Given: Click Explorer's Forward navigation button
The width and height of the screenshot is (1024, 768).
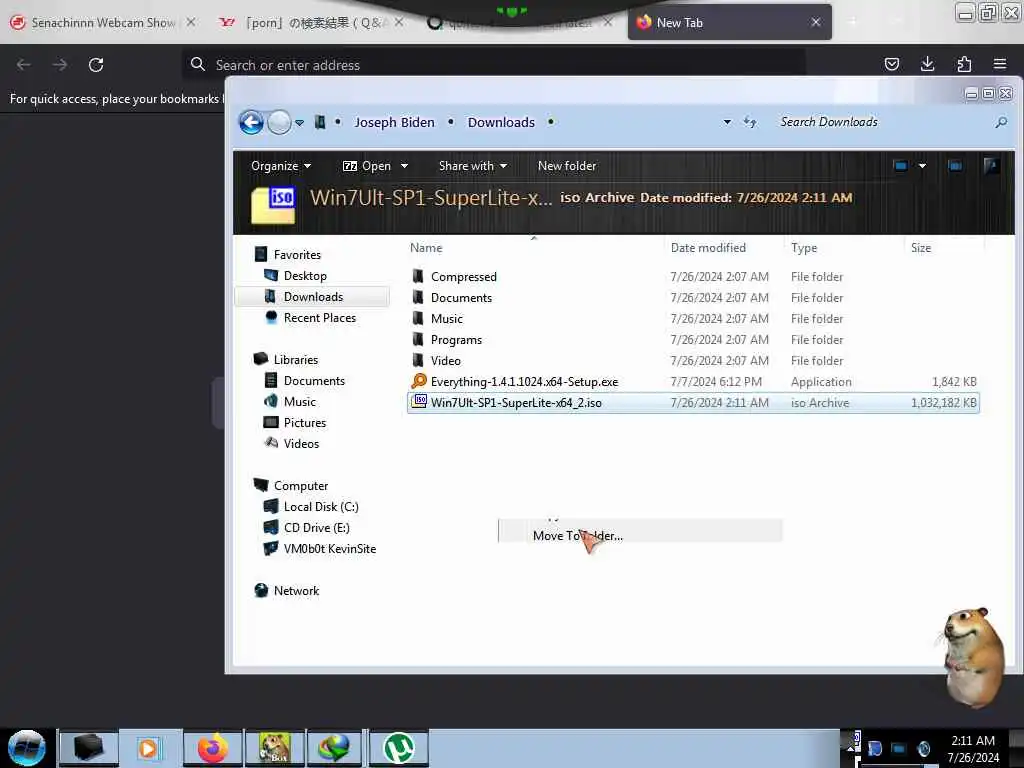Looking at the screenshot, I should pos(280,122).
